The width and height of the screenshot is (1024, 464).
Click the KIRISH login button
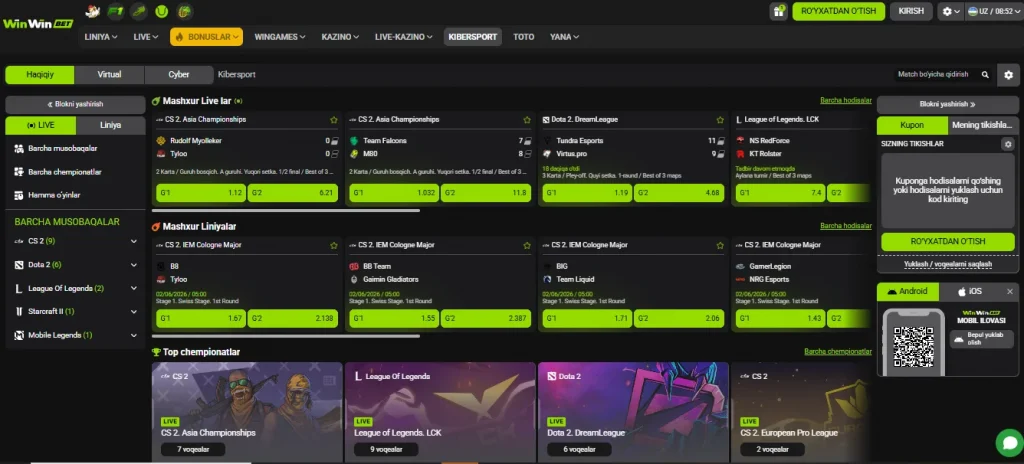click(911, 11)
